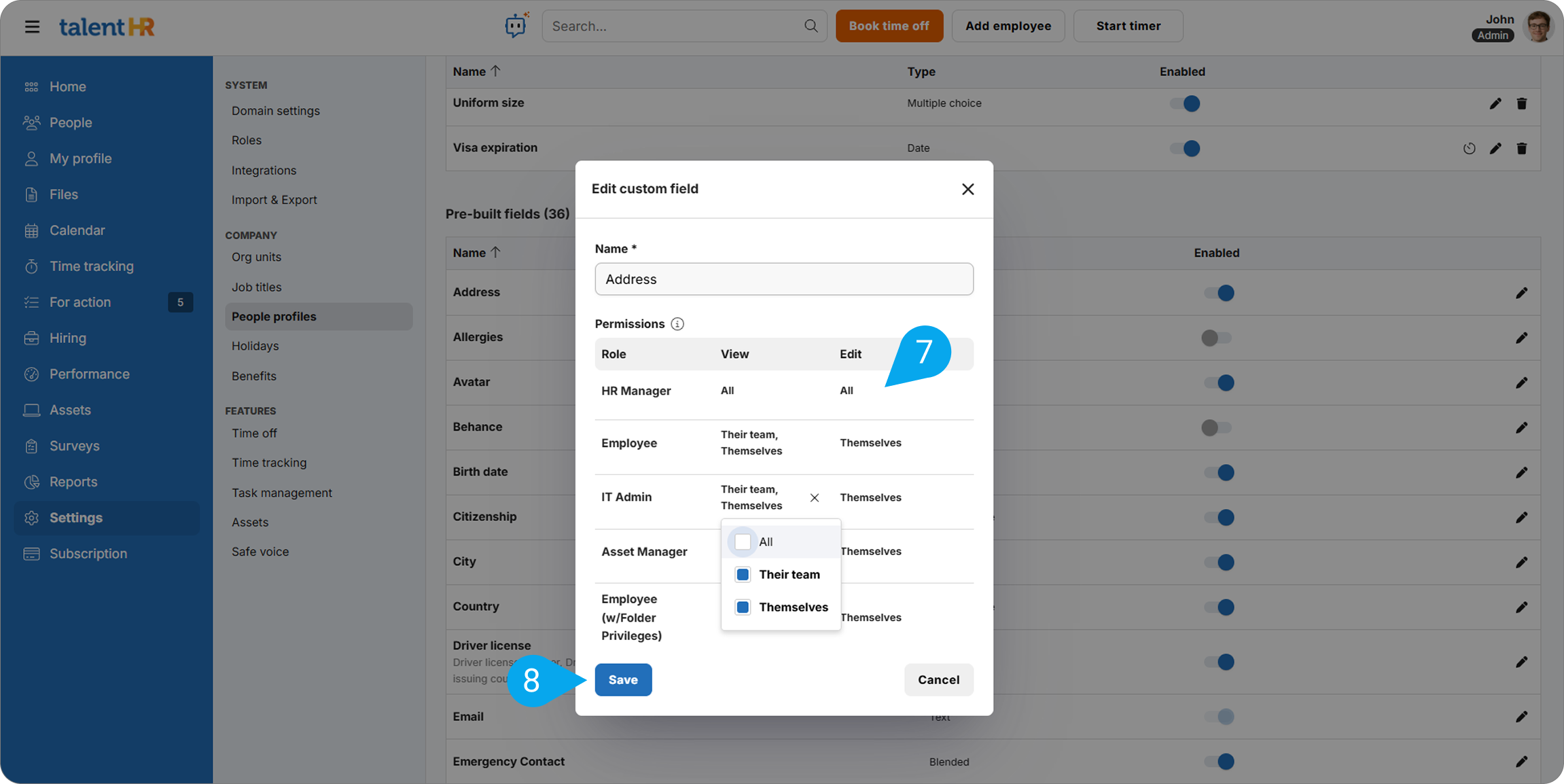Open IT Admin edit permission dropdown
Image resolution: width=1564 pixels, height=784 pixels.
pos(870,497)
